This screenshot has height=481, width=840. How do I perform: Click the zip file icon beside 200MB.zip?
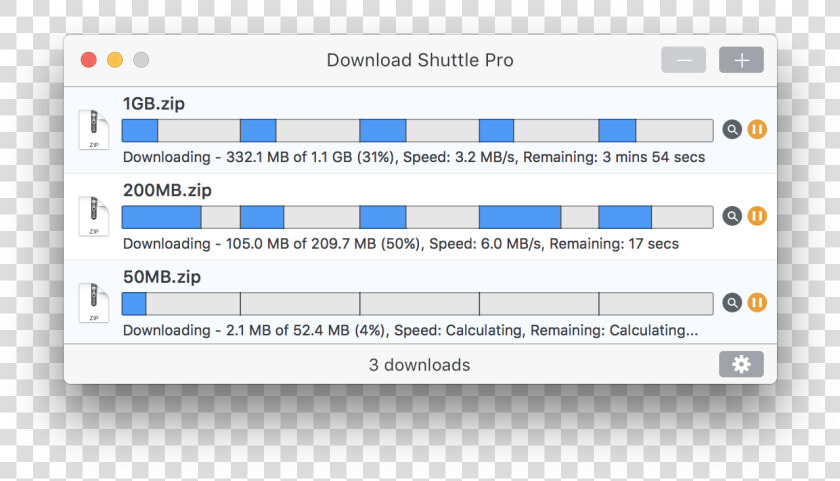pyautogui.click(x=94, y=216)
